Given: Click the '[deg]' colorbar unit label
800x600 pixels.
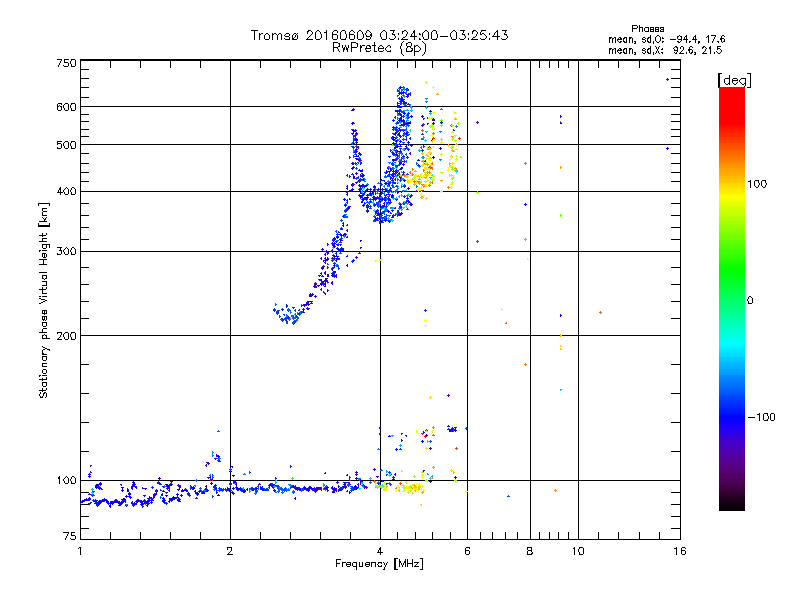Looking at the screenshot, I should click(734, 80).
